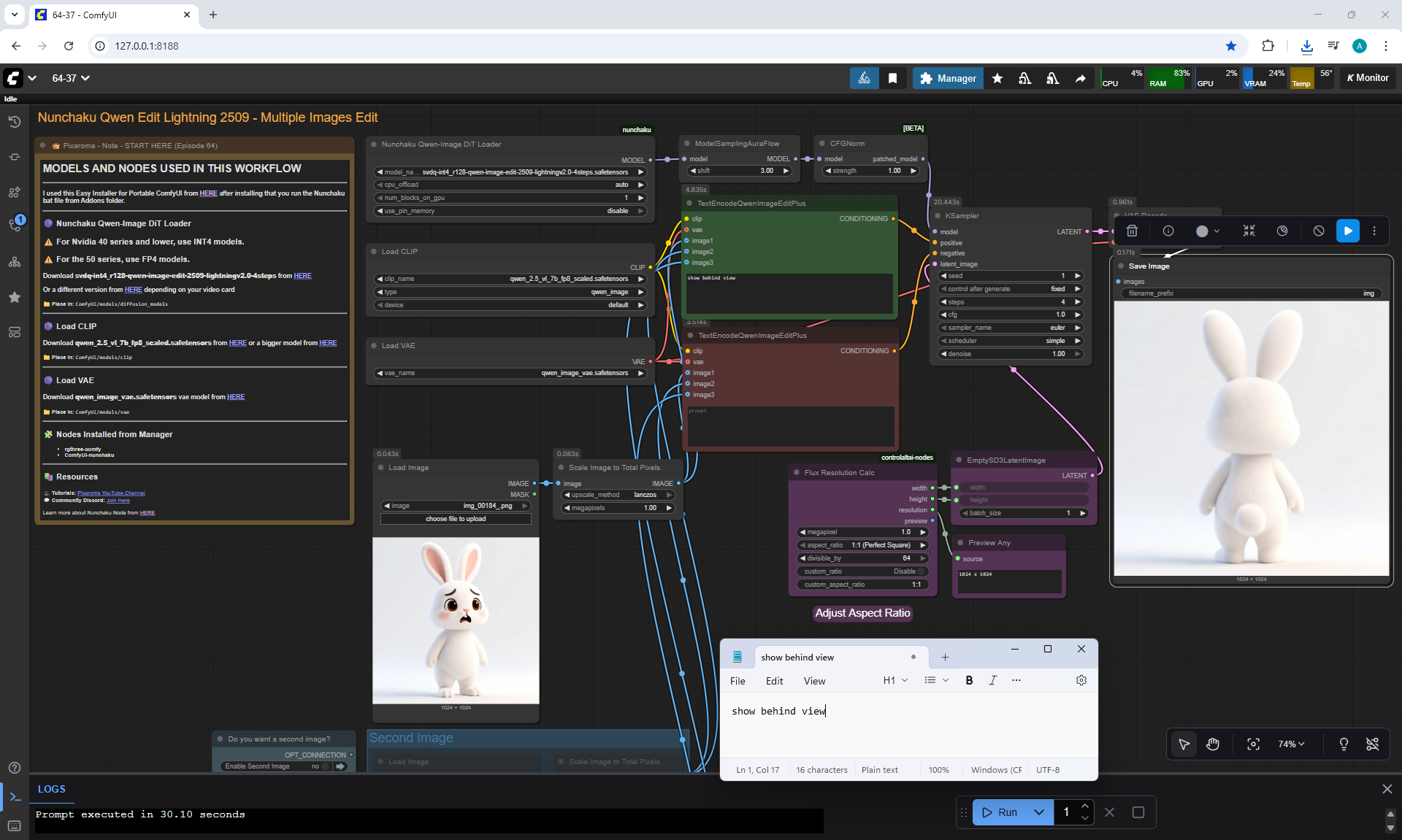Execute node with blue play button

click(1347, 231)
